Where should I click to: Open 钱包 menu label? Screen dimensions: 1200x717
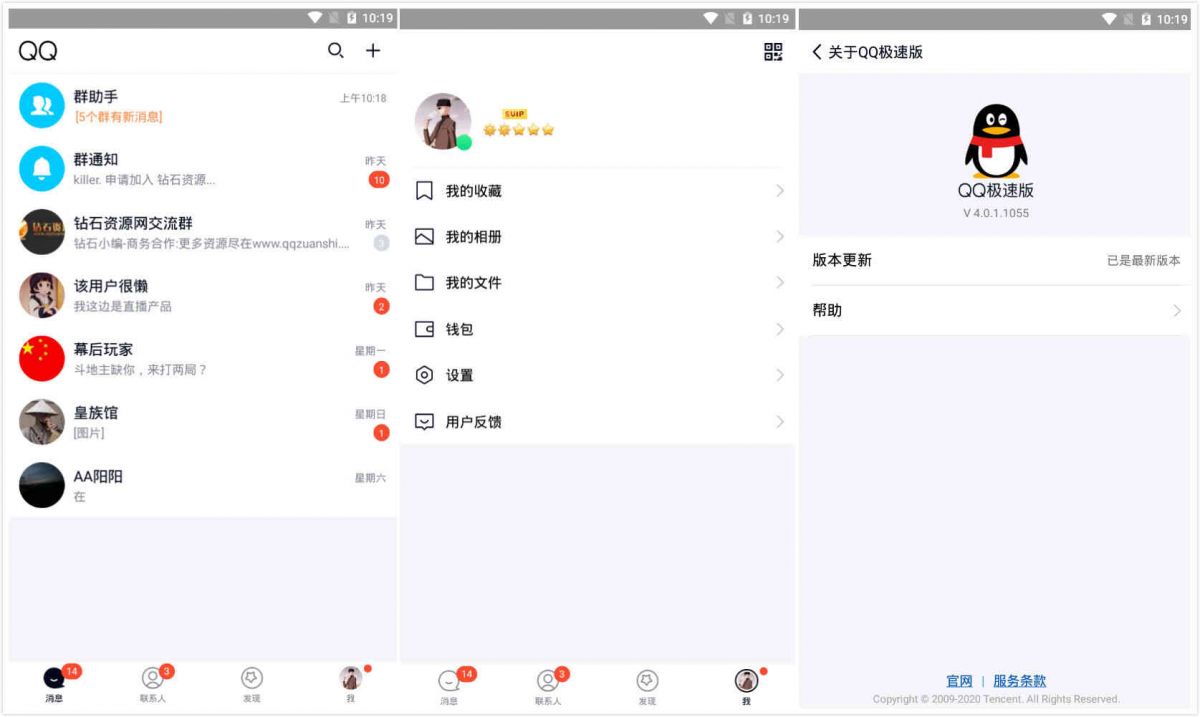pos(459,329)
